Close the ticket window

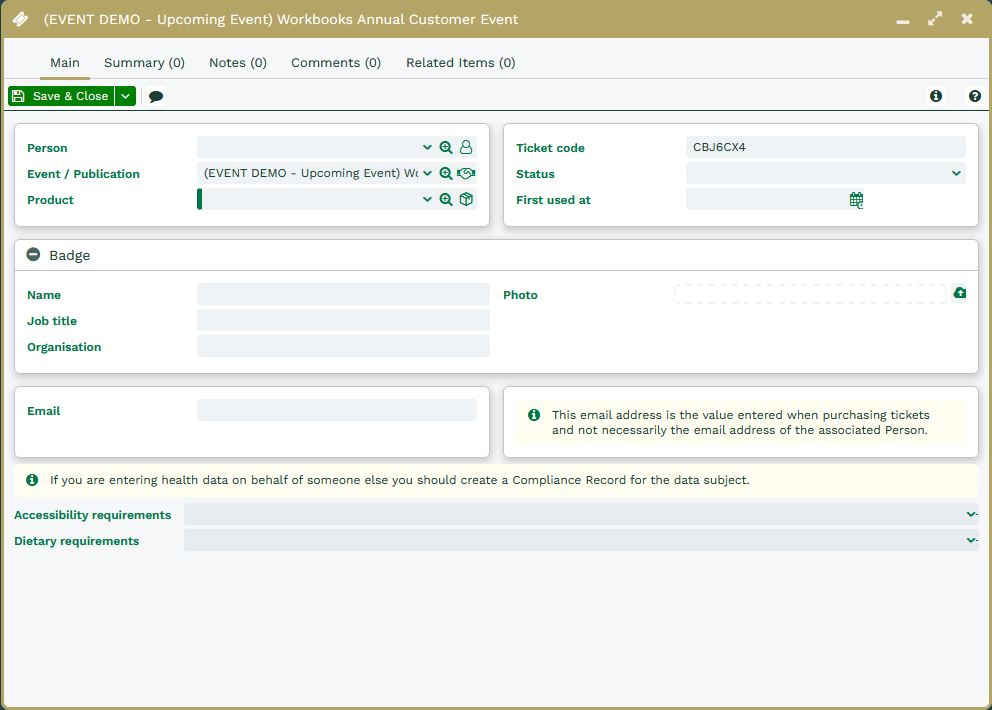pyautogui.click(x=967, y=19)
